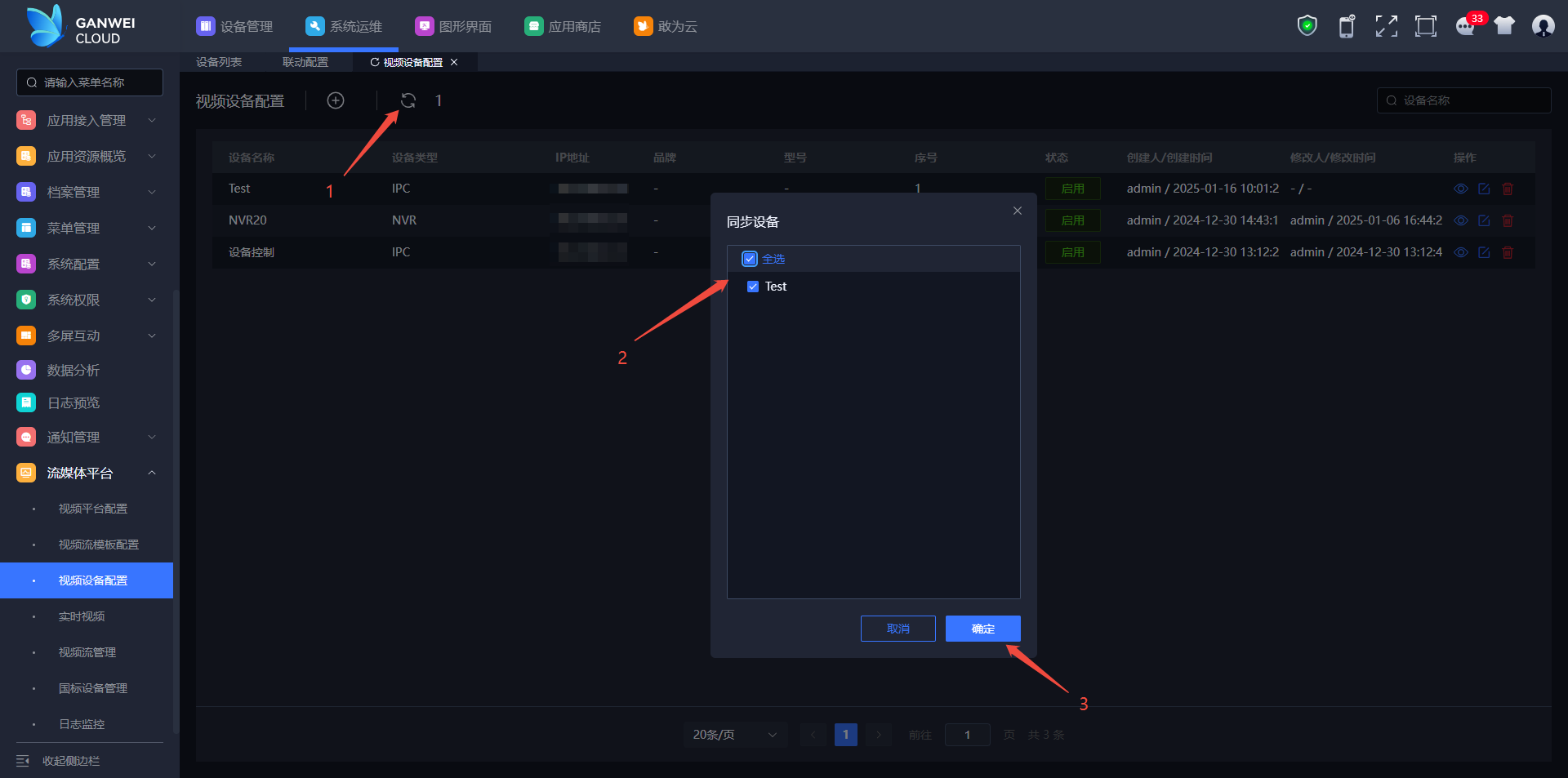The image size is (1568, 778).
Task: Open the messages icon with 33 badge
Action: [1466, 26]
